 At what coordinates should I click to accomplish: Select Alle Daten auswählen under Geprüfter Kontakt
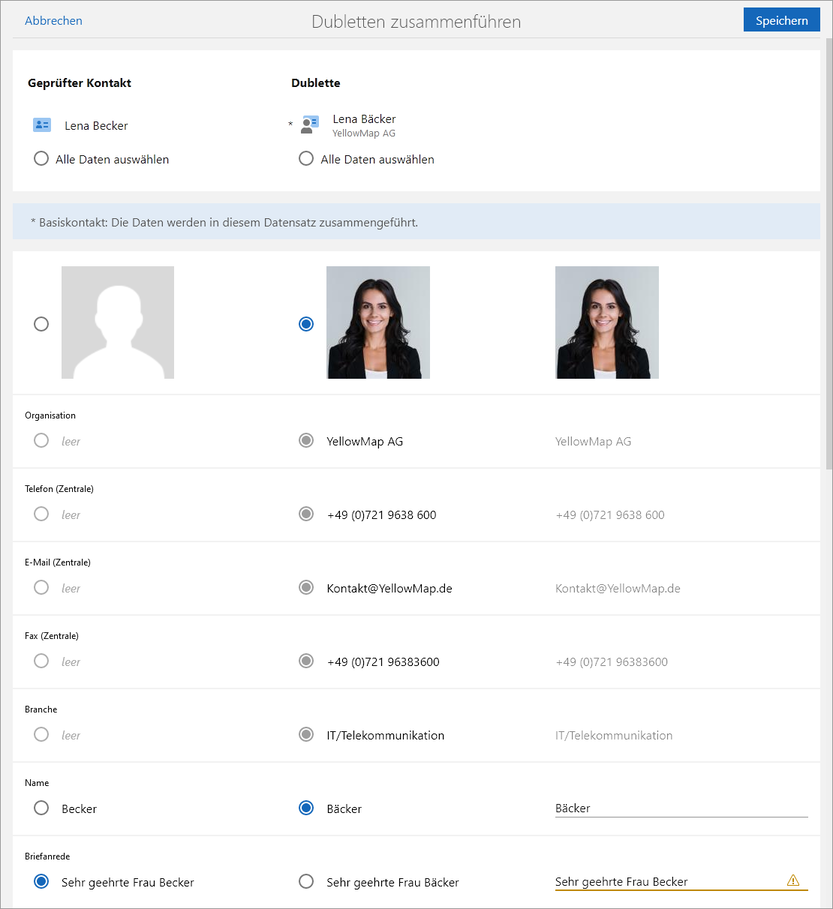[41, 157]
